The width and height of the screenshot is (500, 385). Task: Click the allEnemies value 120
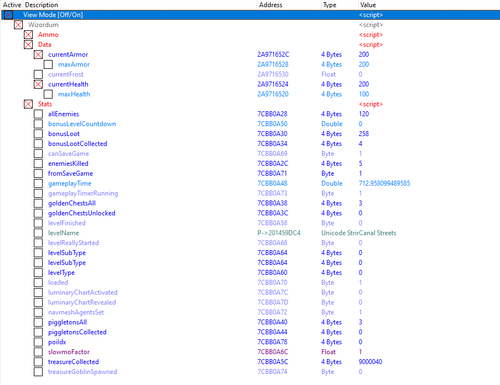[x=364, y=114]
